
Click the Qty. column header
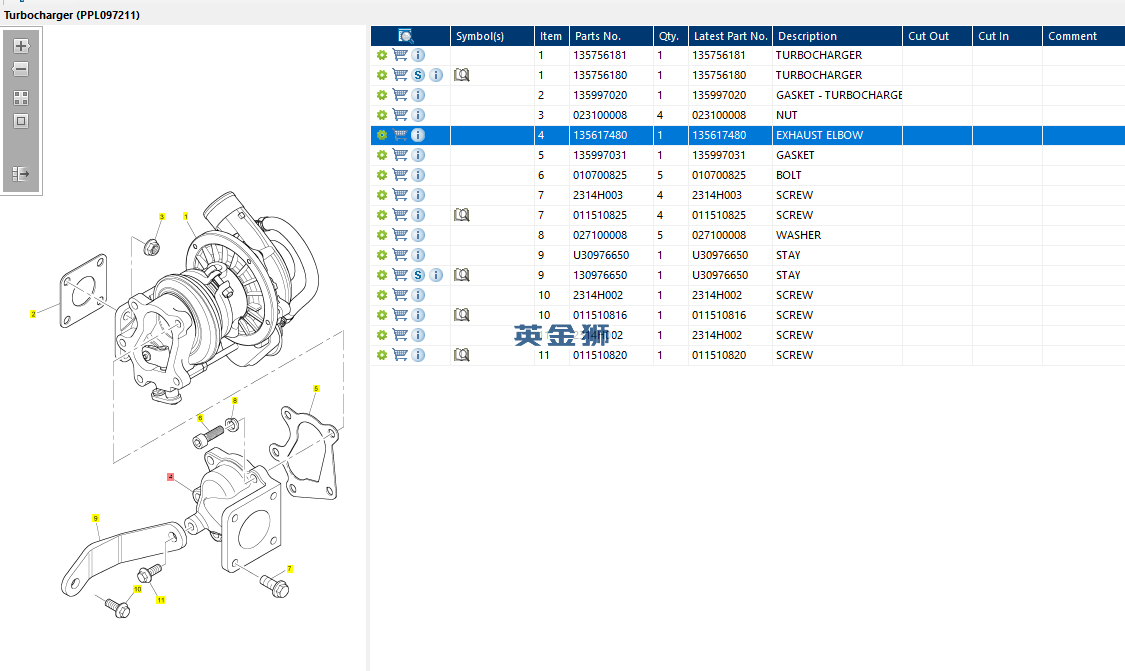[670, 36]
